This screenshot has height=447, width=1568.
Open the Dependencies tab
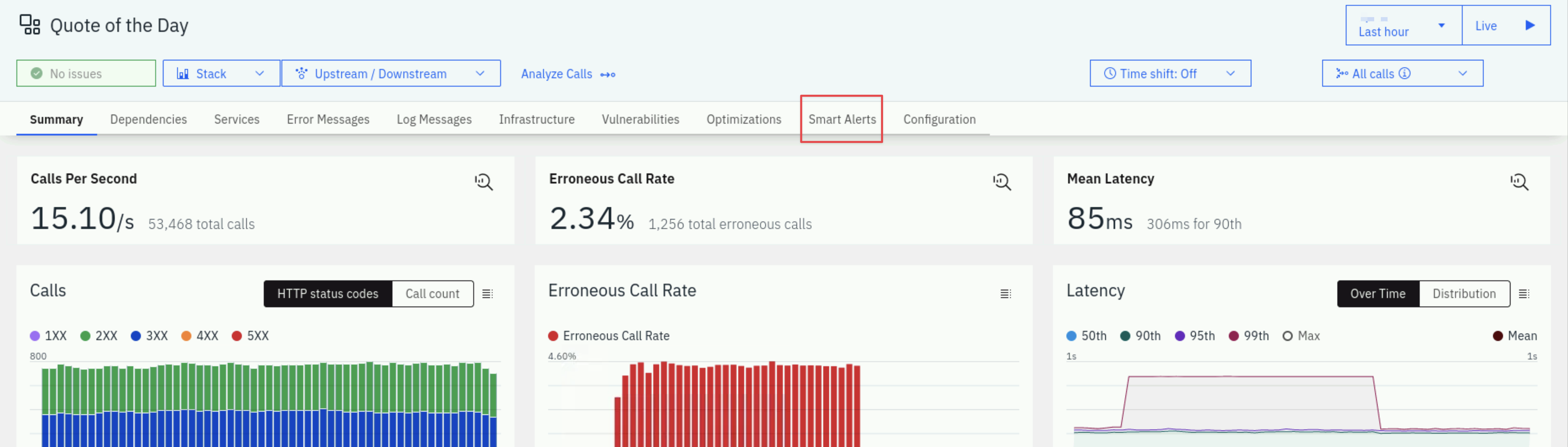[x=149, y=119]
